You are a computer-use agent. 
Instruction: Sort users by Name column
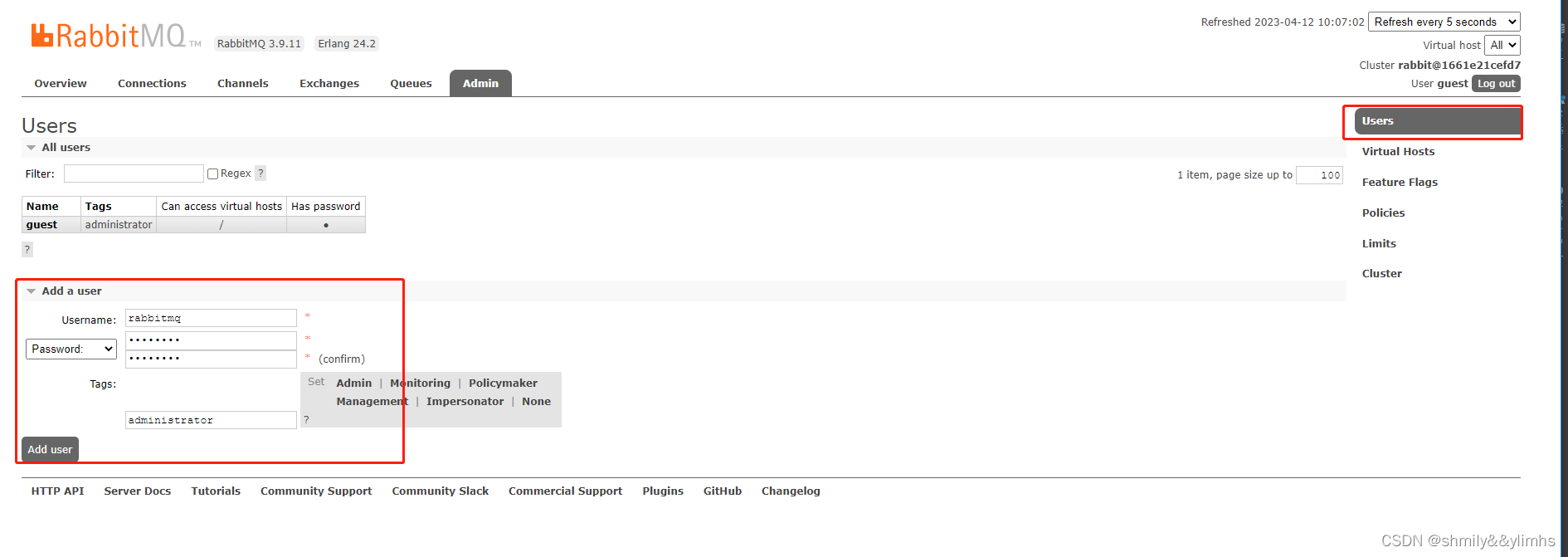[42, 206]
